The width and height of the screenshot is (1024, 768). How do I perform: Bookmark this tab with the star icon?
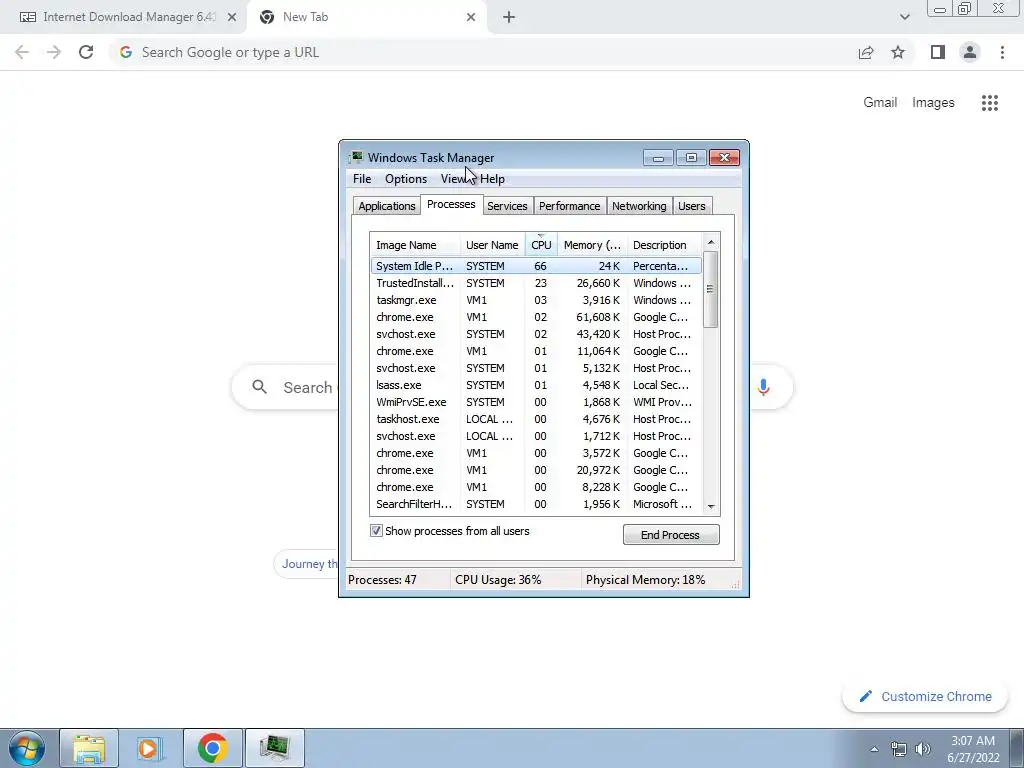click(x=898, y=52)
